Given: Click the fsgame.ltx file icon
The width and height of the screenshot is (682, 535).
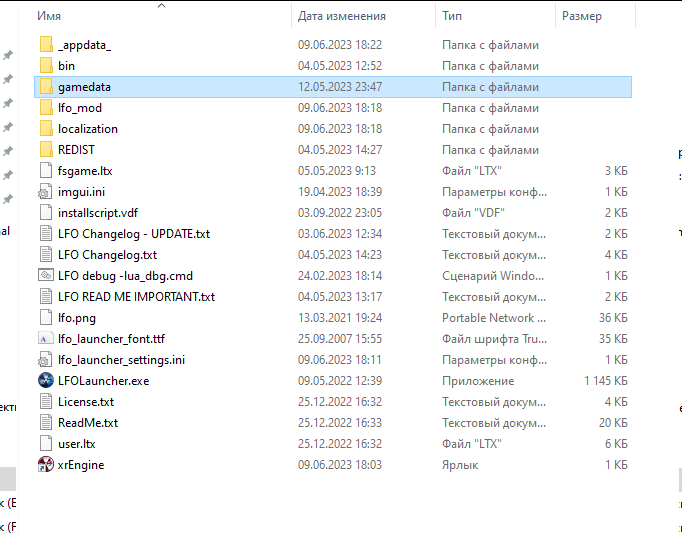Looking at the screenshot, I should tap(46, 171).
